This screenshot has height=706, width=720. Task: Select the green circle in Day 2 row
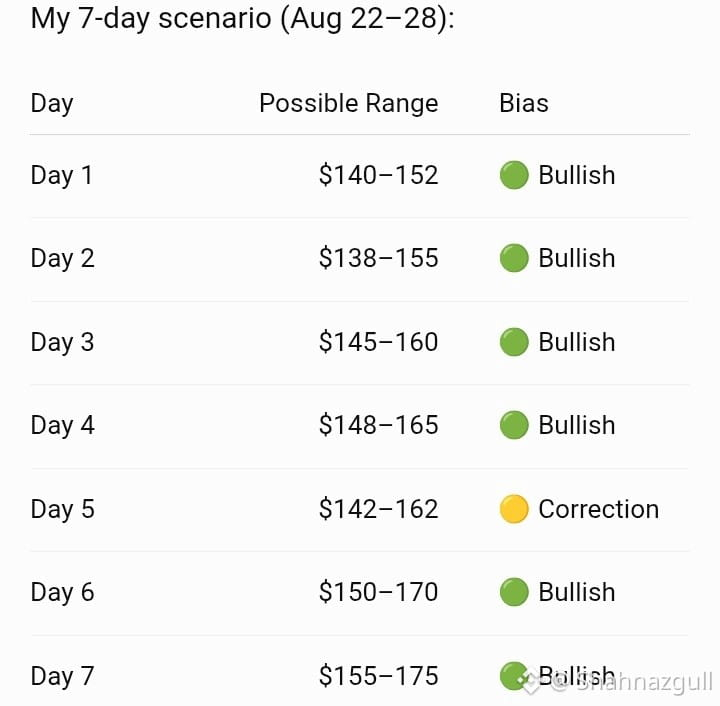[514, 258]
